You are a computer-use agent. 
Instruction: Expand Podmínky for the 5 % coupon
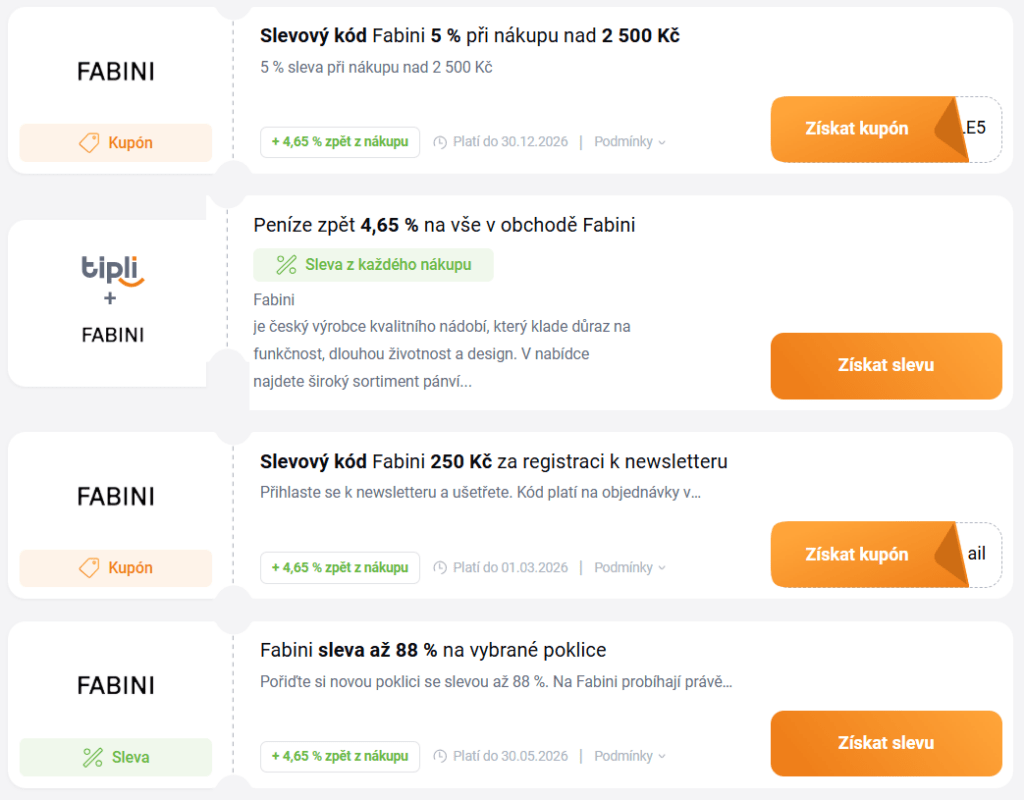point(630,142)
